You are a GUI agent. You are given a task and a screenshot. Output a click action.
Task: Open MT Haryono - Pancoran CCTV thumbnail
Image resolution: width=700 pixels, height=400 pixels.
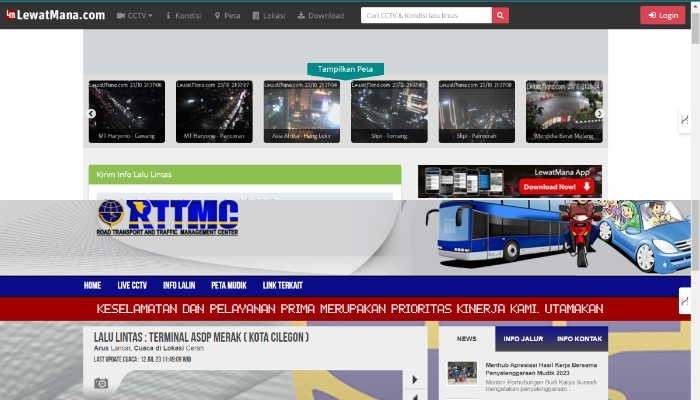pos(214,112)
